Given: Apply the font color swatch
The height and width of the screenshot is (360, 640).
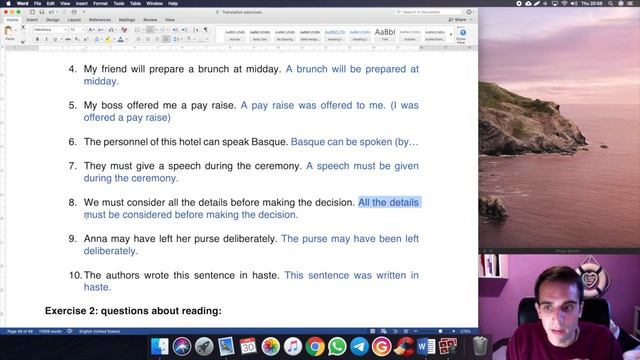Looking at the screenshot, I should pyautogui.click(x=120, y=39).
